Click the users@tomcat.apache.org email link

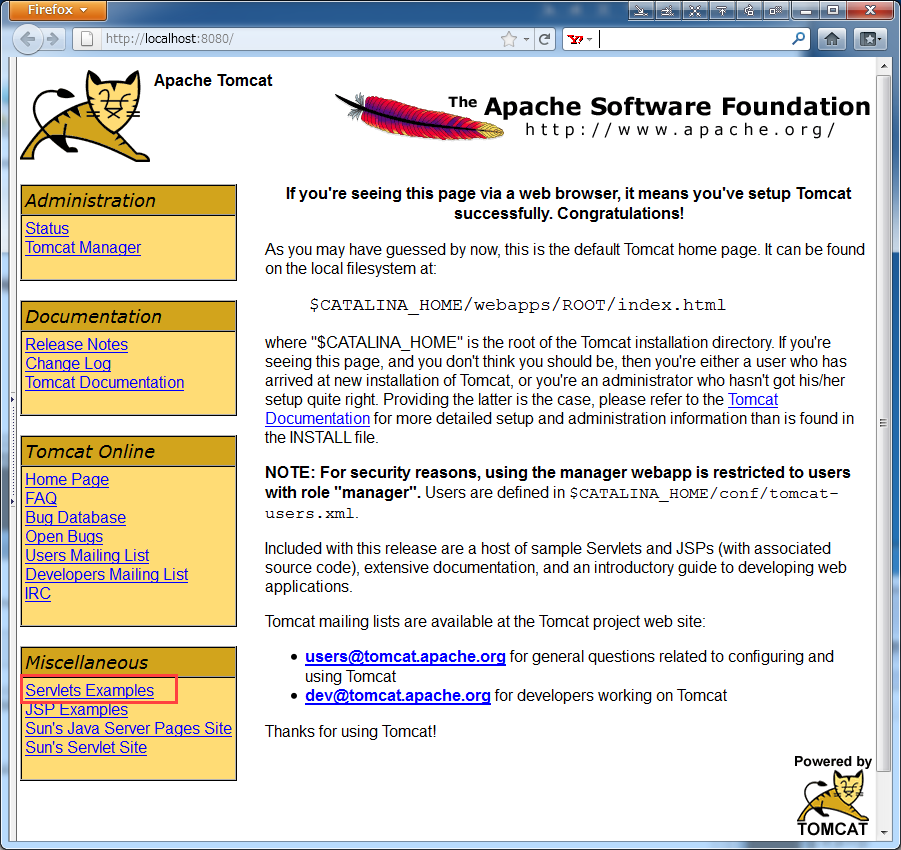[405, 657]
